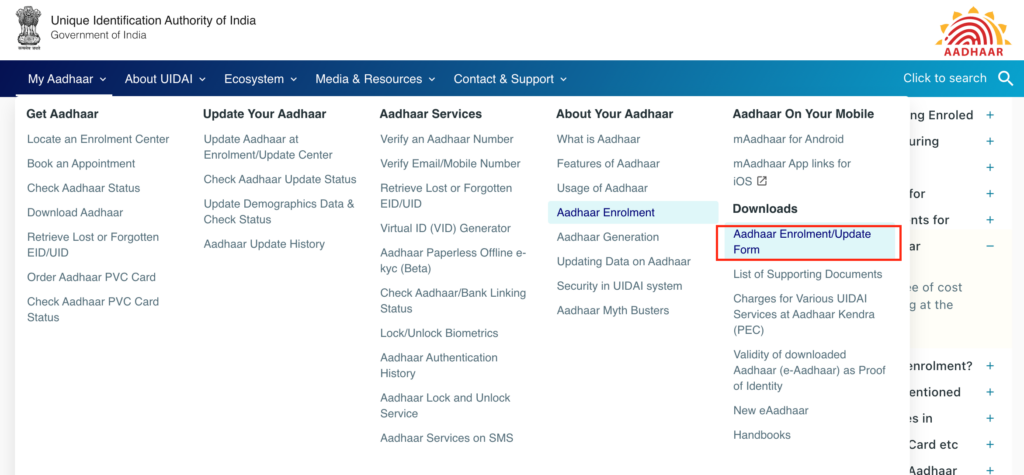Open Handbooks link
The width and height of the screenshot is (1024, 475).
tap(761, 435)
